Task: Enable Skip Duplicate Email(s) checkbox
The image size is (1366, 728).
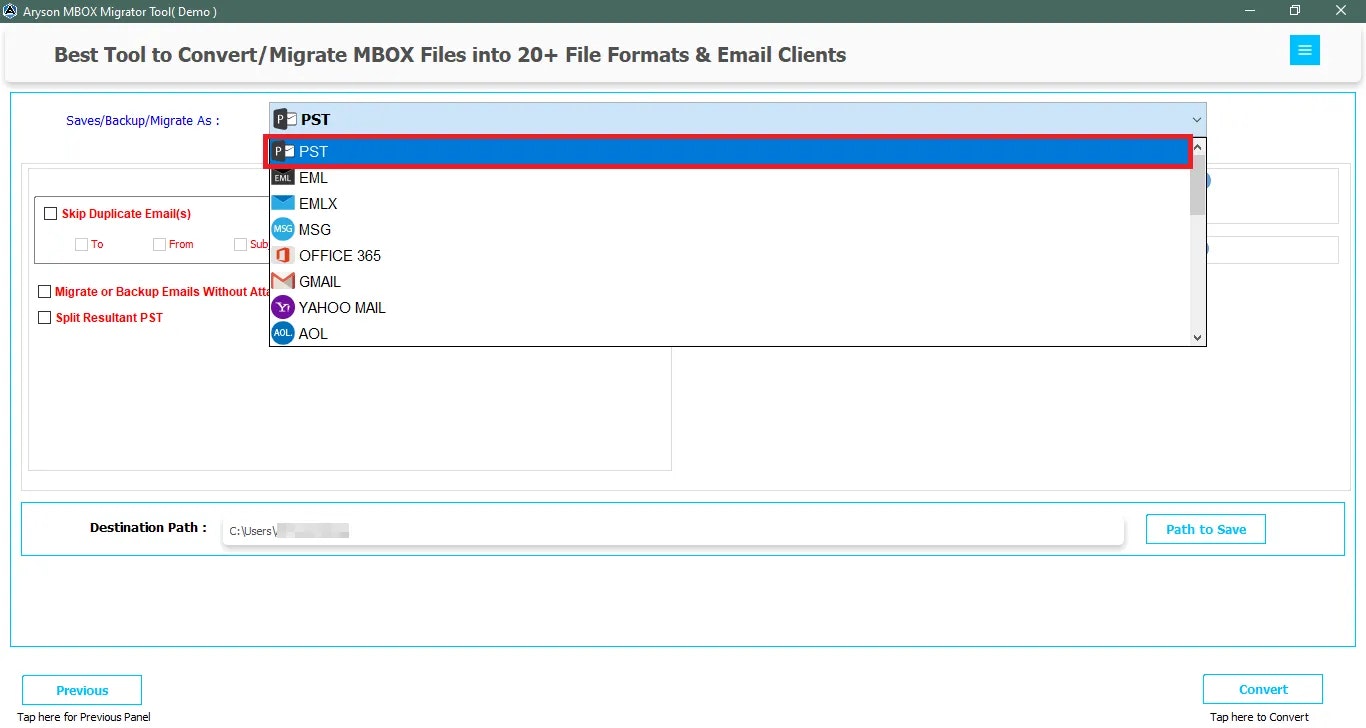Action: [x=50, y=213]
